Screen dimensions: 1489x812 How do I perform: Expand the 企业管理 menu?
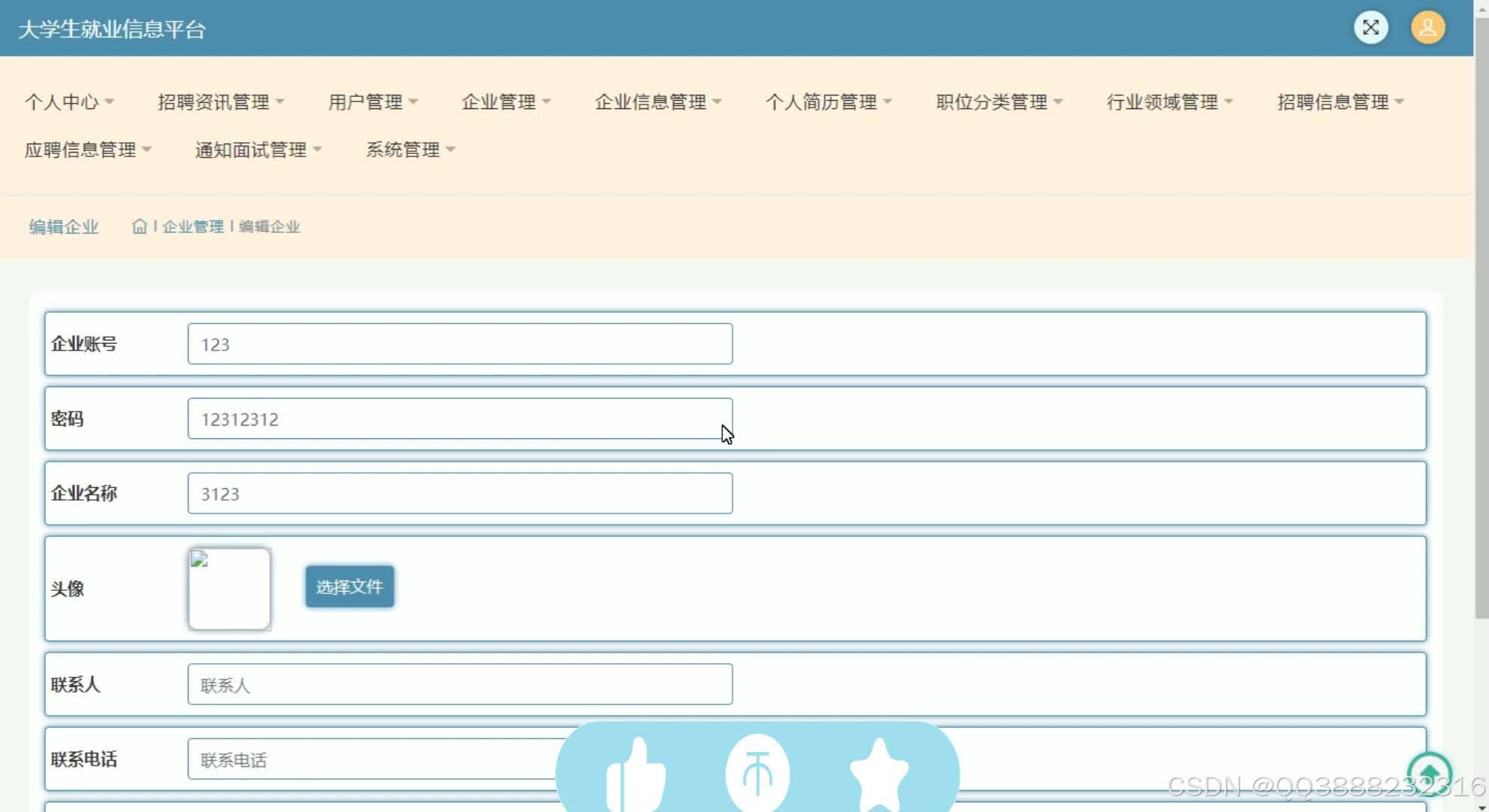click(506, 101)
